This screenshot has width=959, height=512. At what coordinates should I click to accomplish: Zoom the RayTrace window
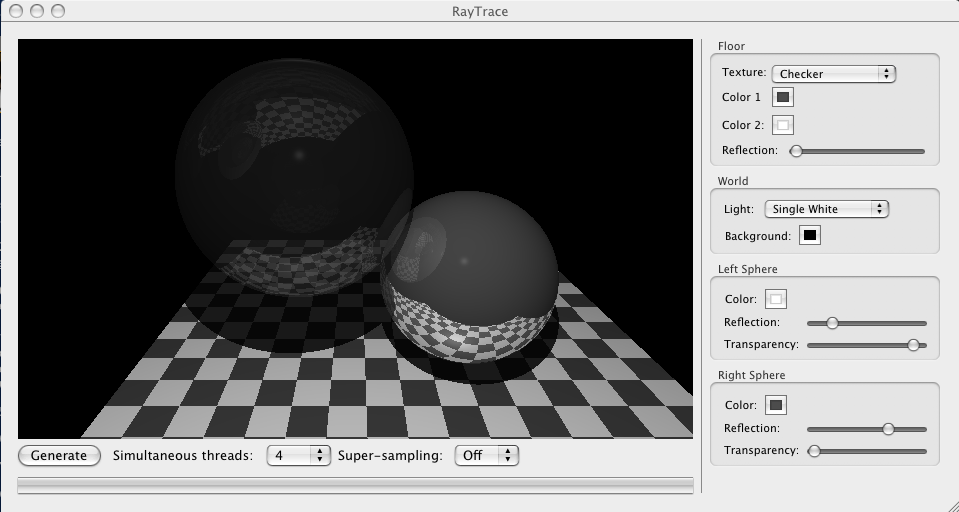57,11
